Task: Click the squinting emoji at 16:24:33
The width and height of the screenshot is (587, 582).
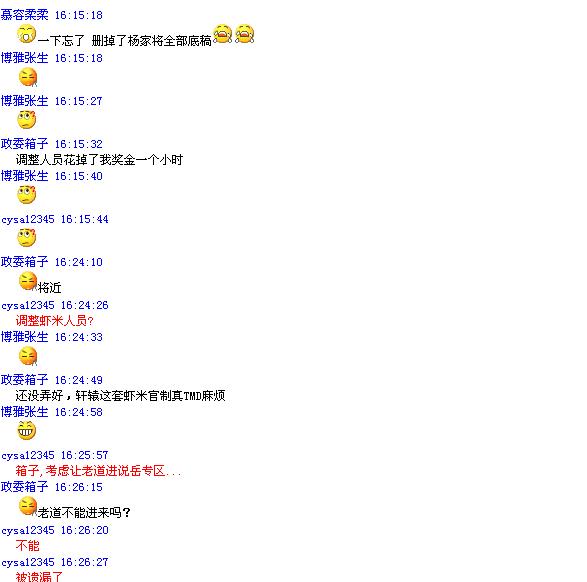Action: pos(28,356)
